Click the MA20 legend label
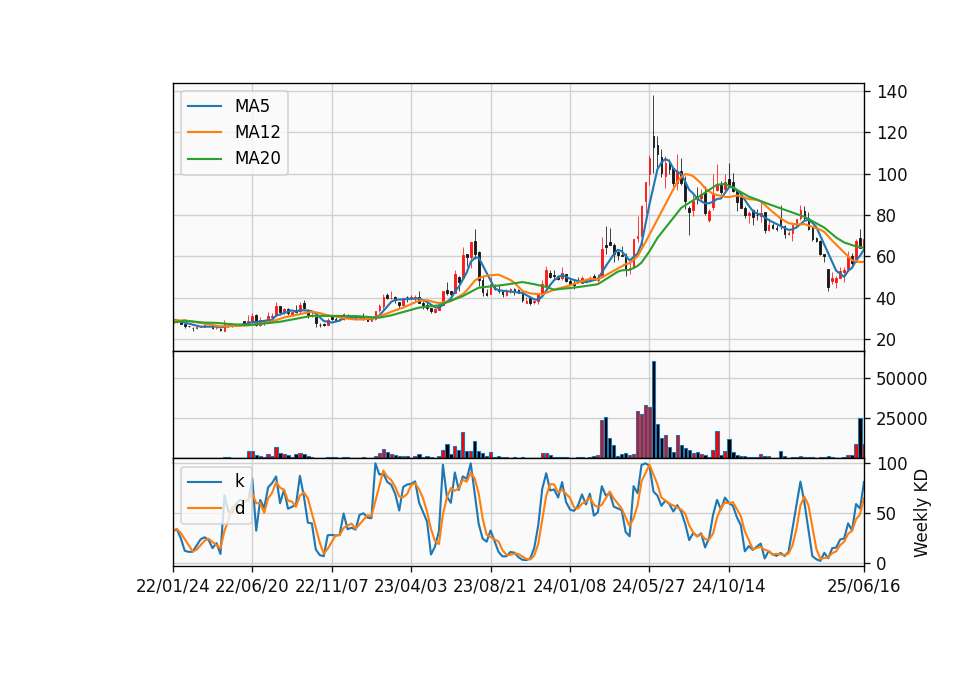 (x=257, y=158)
